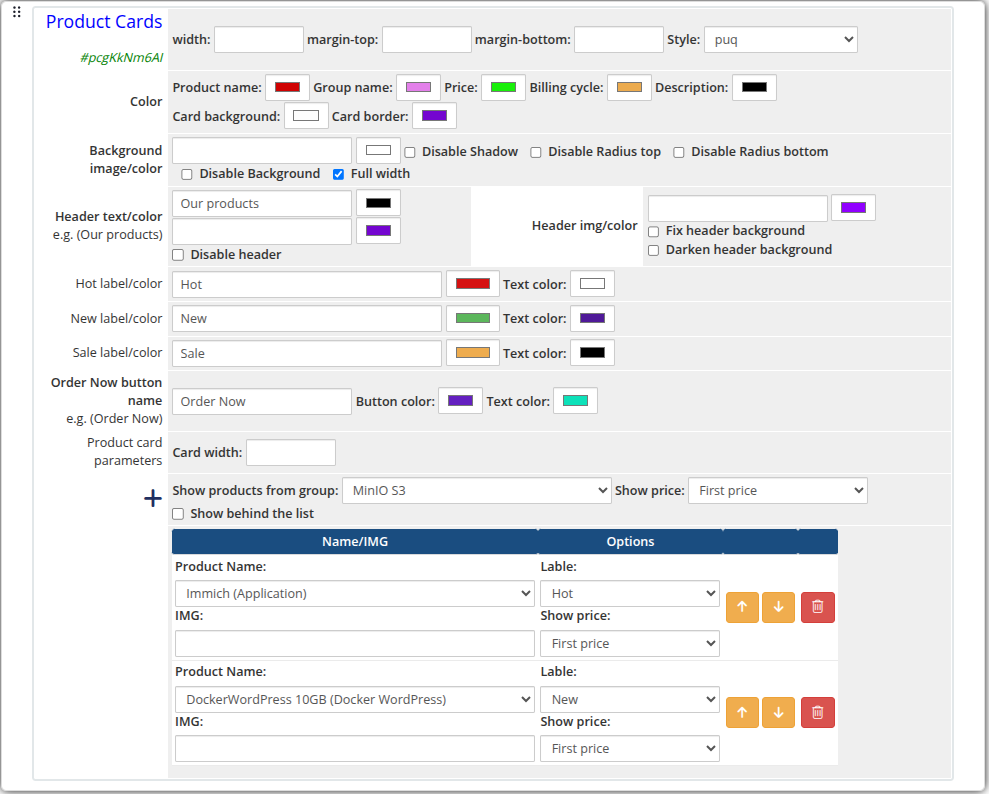Open the Show products from group dropdown
The width and height of the screenshot is (989, 794).
coord(477,490)
